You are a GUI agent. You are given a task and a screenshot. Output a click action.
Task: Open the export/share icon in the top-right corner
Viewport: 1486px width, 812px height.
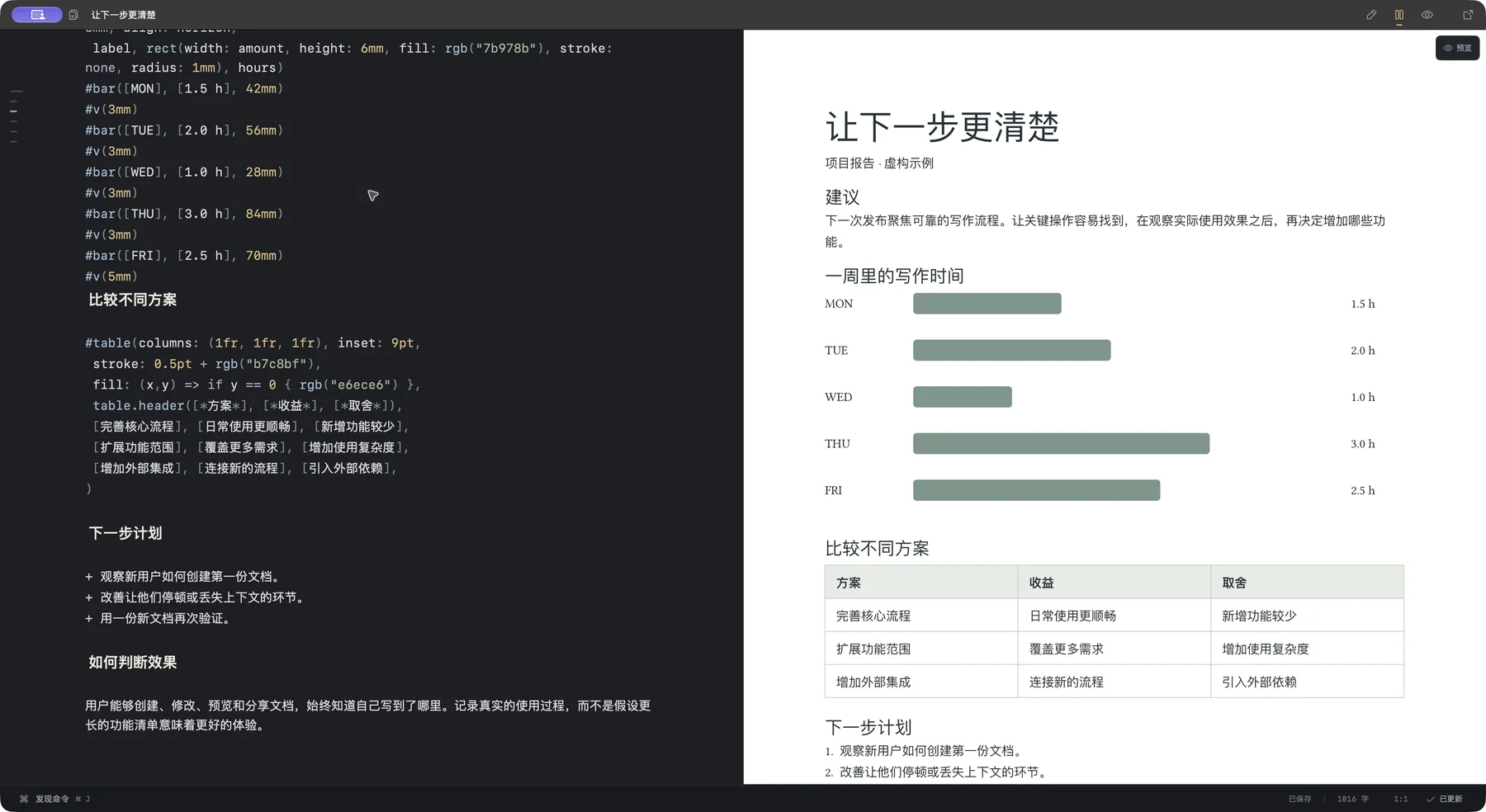pos(1468,15)
